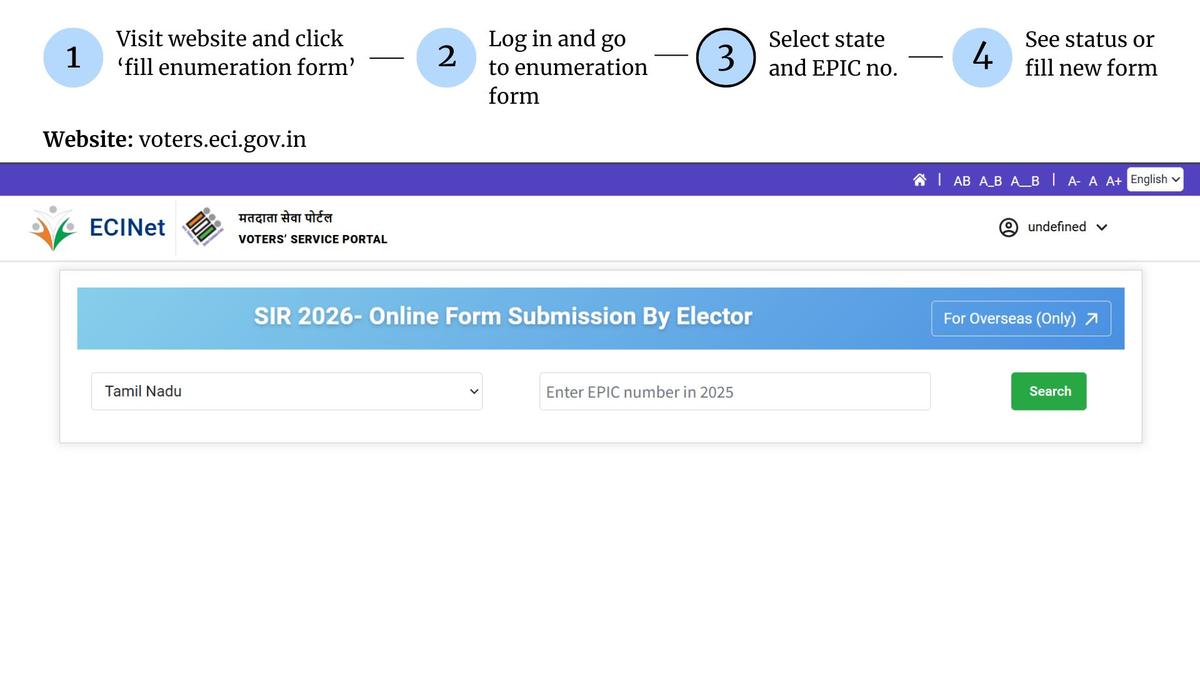Click the For Overseas (Only) button

point(1020,319)
